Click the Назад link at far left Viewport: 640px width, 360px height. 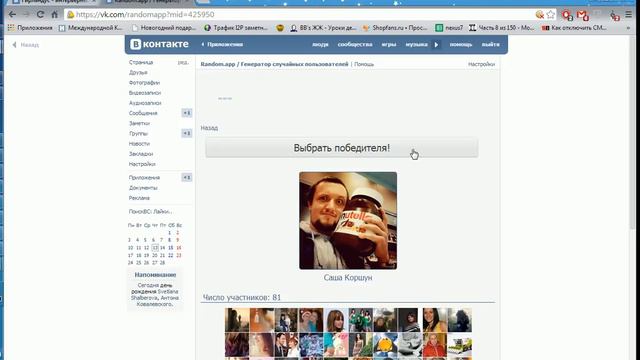tap(26, 45)
